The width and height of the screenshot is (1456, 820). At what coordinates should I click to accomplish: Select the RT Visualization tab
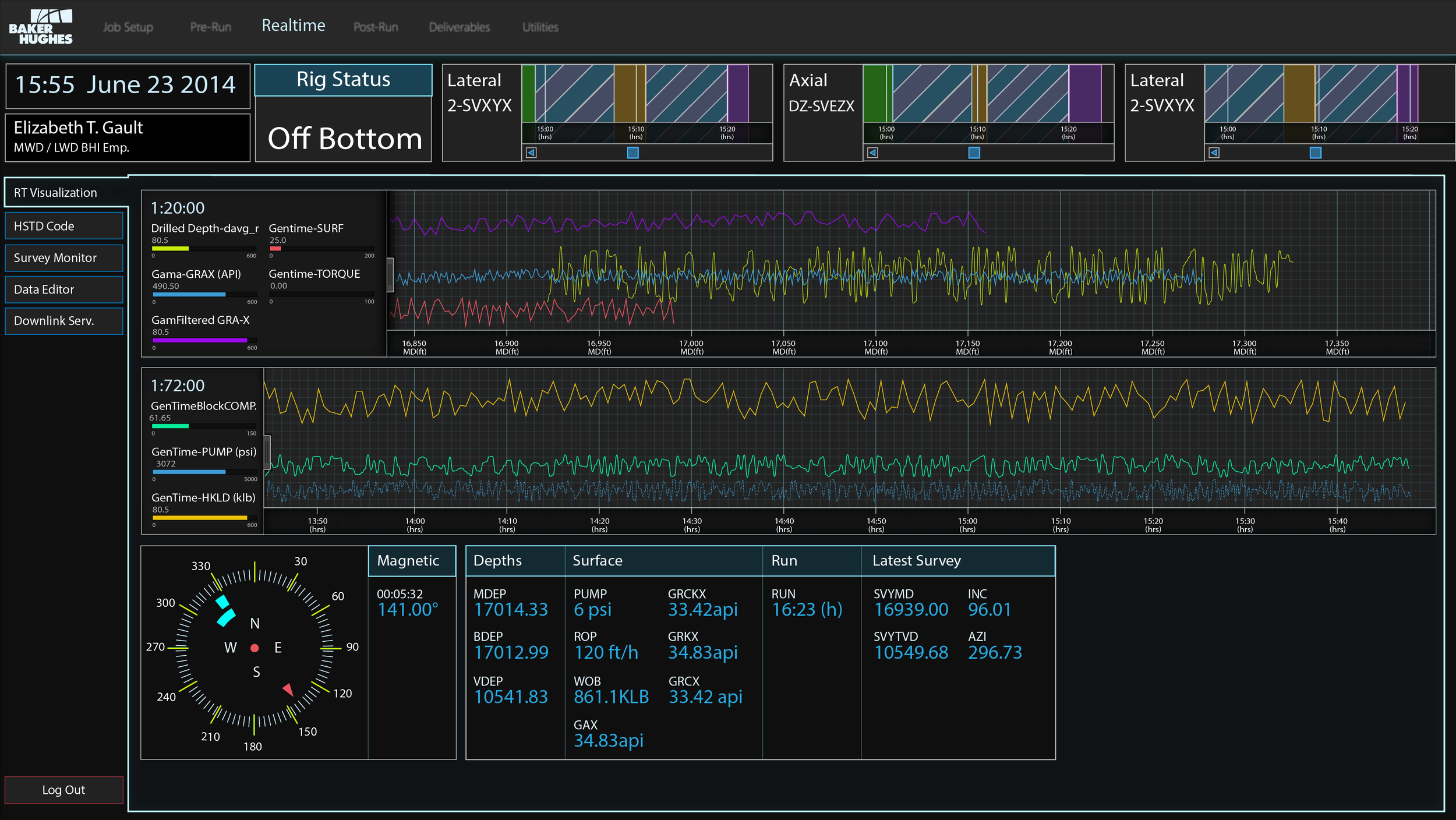click(66, 192)
